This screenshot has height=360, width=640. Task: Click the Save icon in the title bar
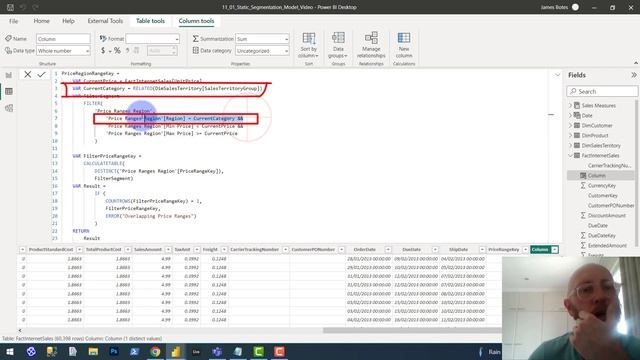coord(10,7)
